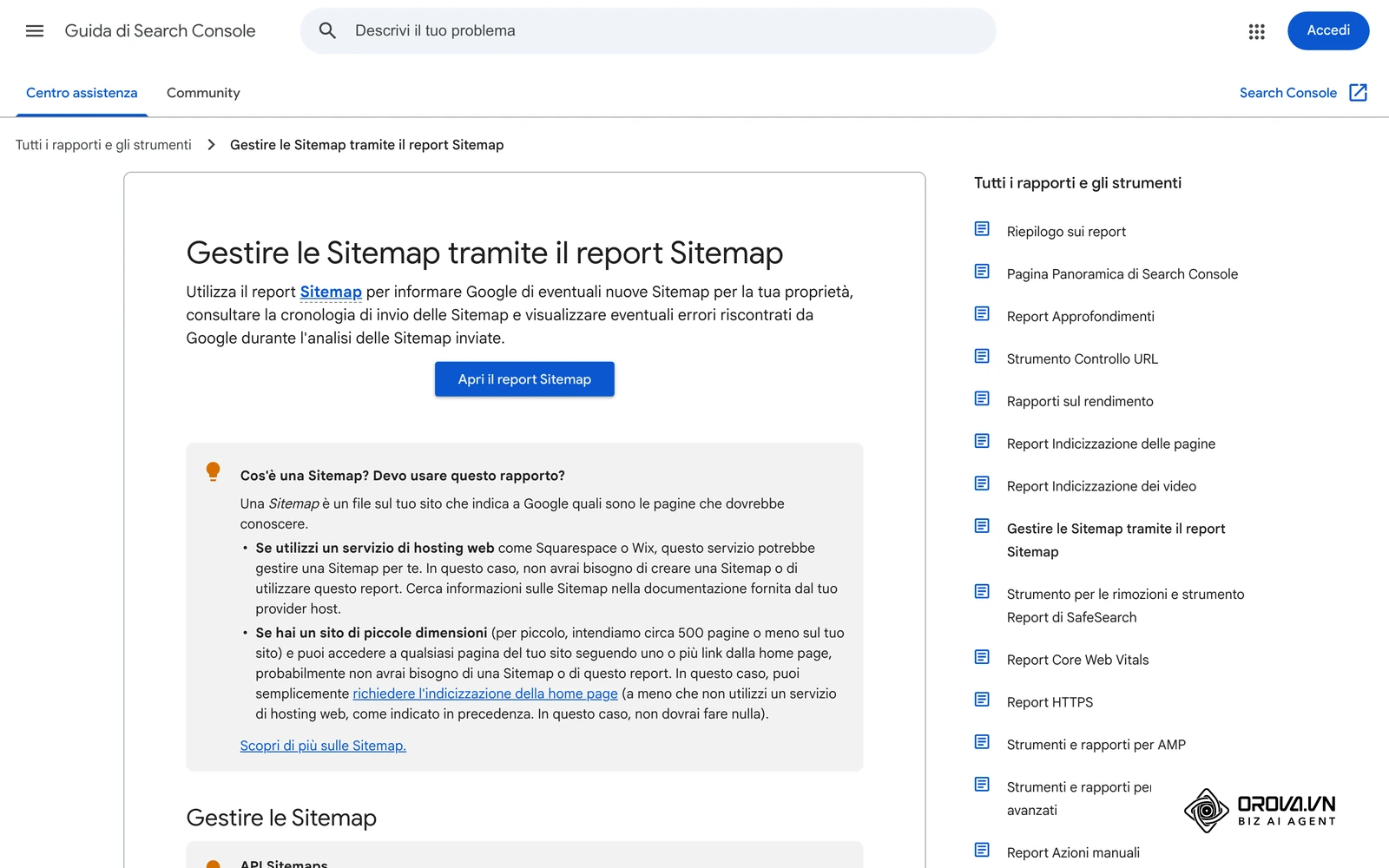
Task: Open the Google apps grid
Action: tap(1256, 31)
